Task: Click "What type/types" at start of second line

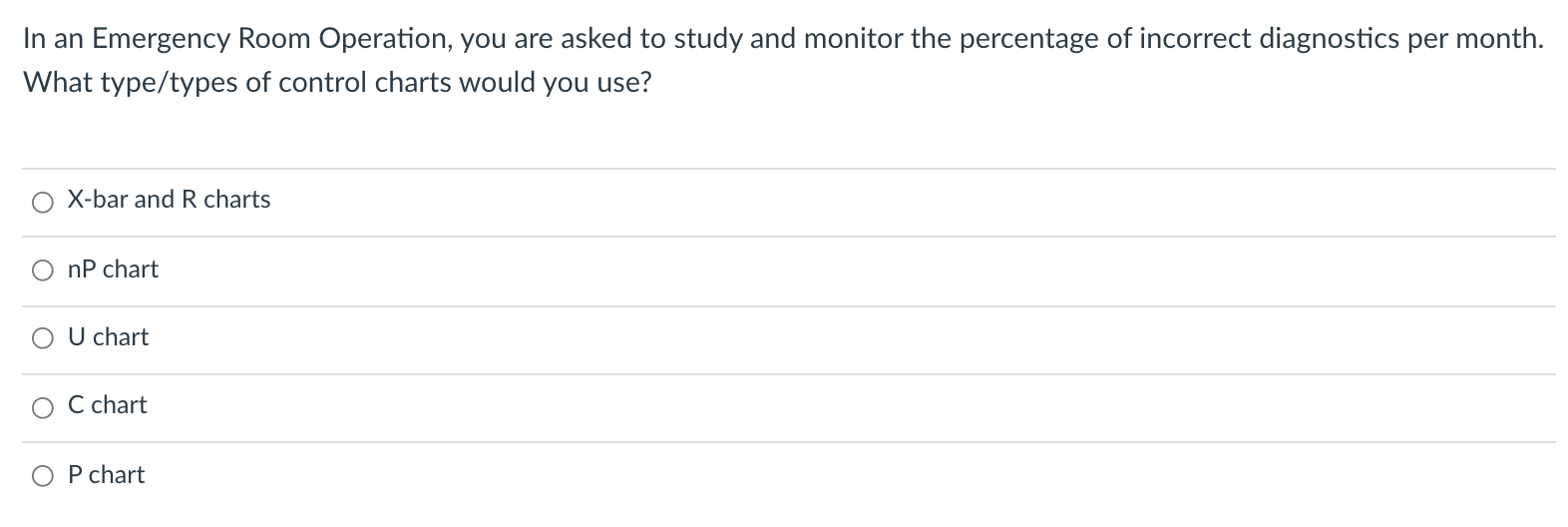Action: click(x=130, y=82)
